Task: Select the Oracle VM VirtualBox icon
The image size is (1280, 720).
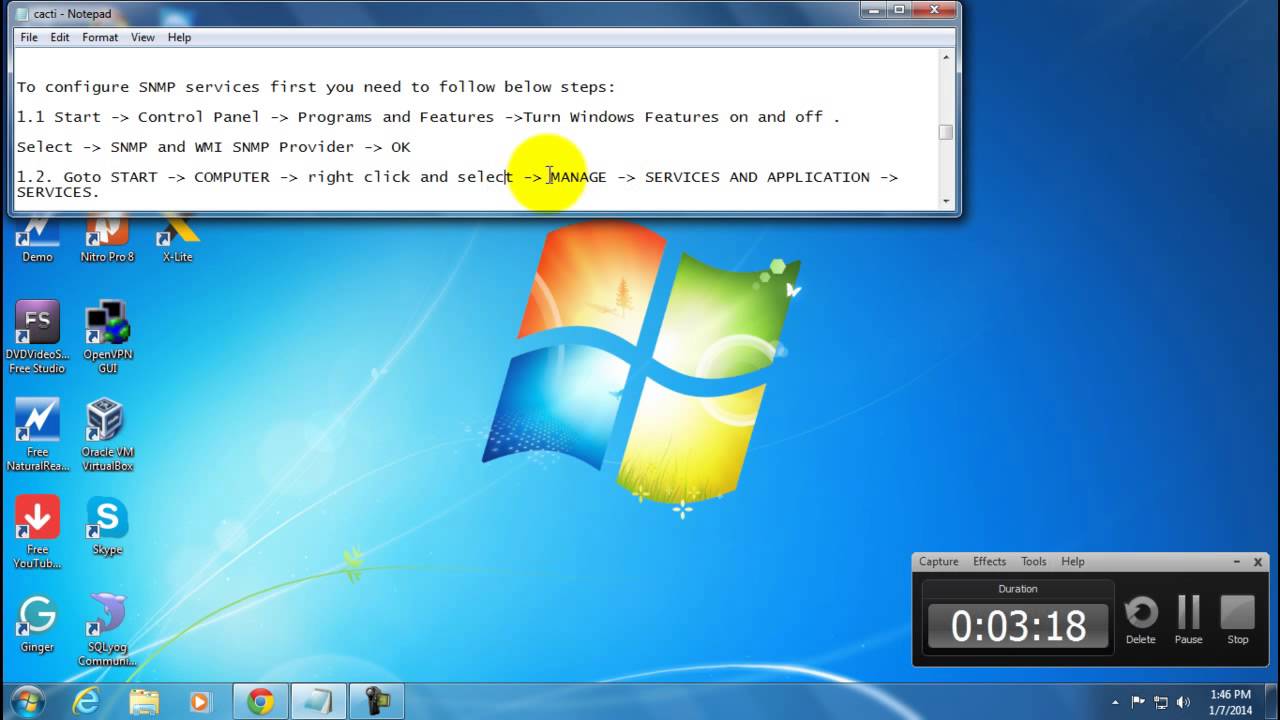Action: click(x=107, y=435)
